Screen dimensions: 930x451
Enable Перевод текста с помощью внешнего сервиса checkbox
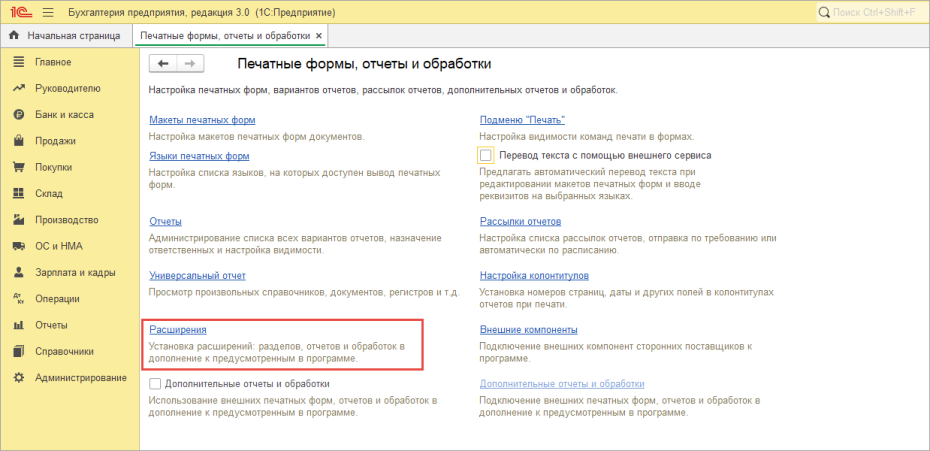point(486,155)
